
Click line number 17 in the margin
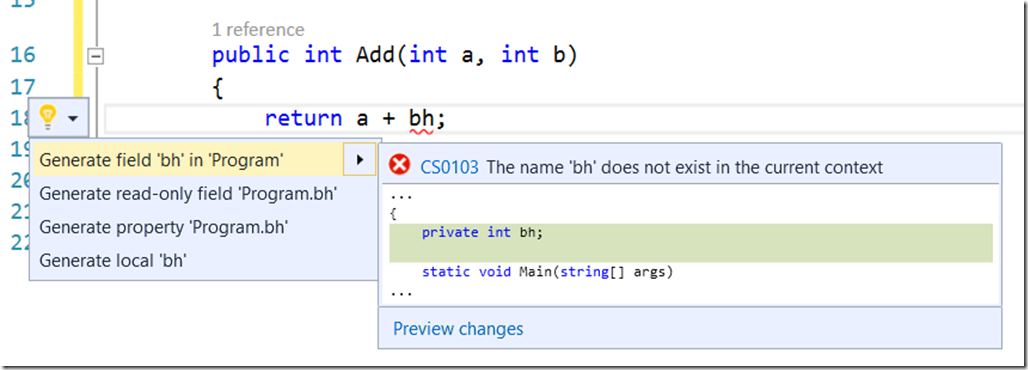coord(23,87)
